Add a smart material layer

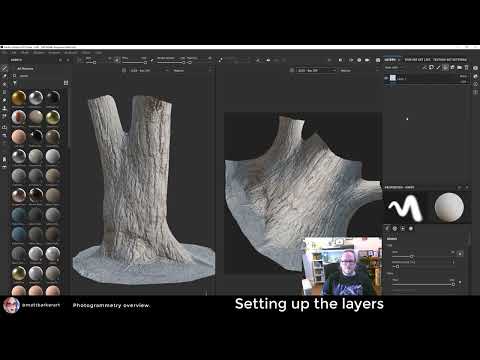[x=452, y=68]
